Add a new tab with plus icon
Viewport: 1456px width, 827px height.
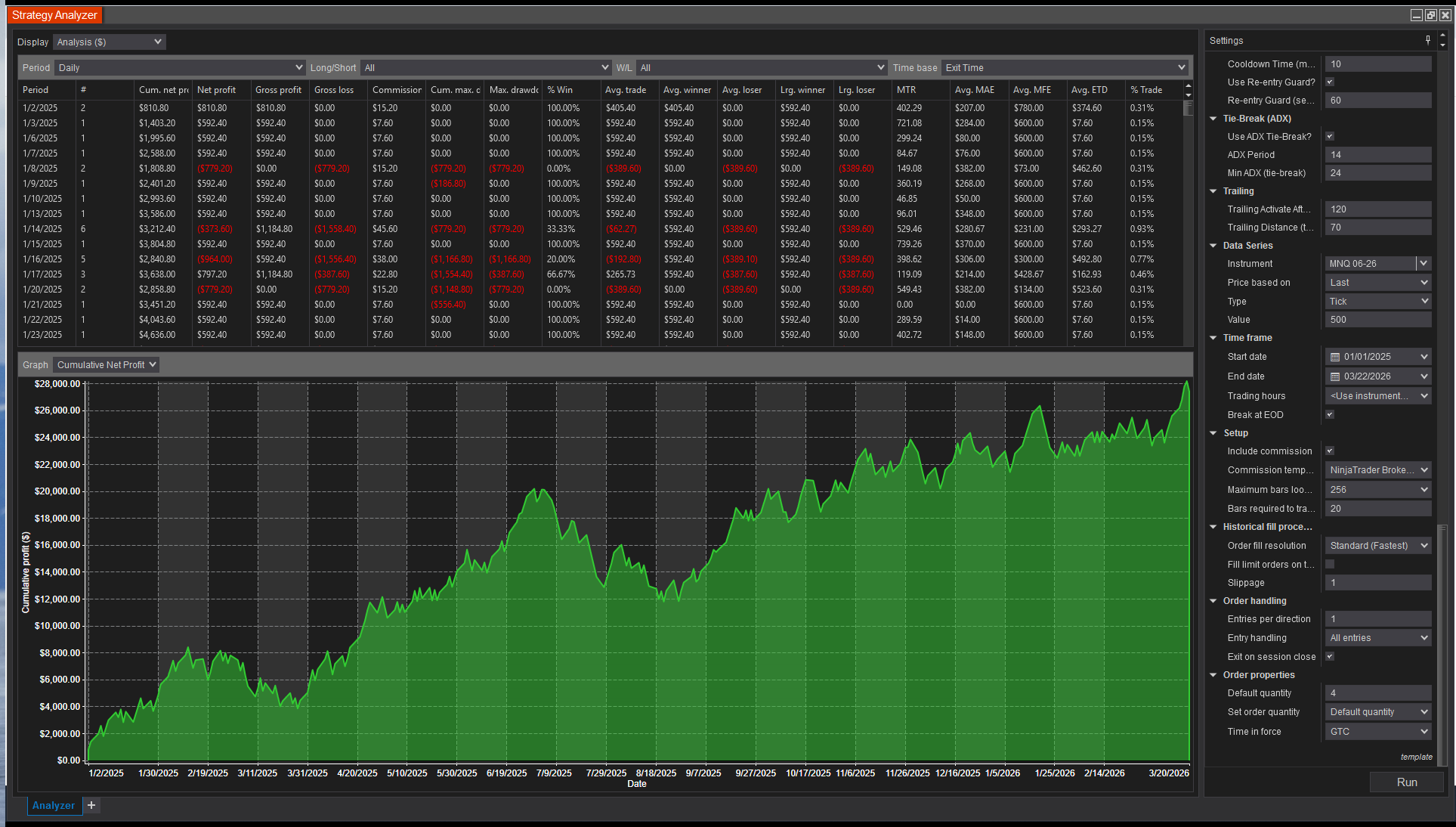tap(91, 805)
